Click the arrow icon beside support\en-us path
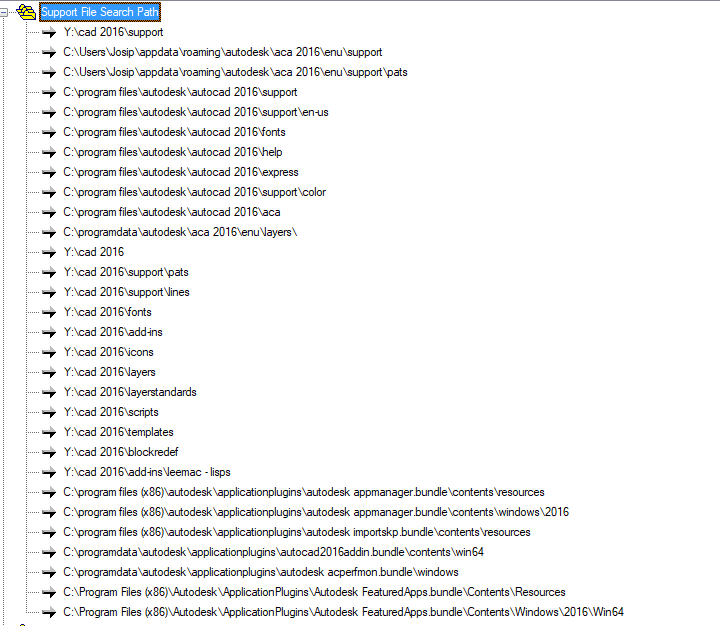This screenshot has height=626, width=720. [49, 113]
